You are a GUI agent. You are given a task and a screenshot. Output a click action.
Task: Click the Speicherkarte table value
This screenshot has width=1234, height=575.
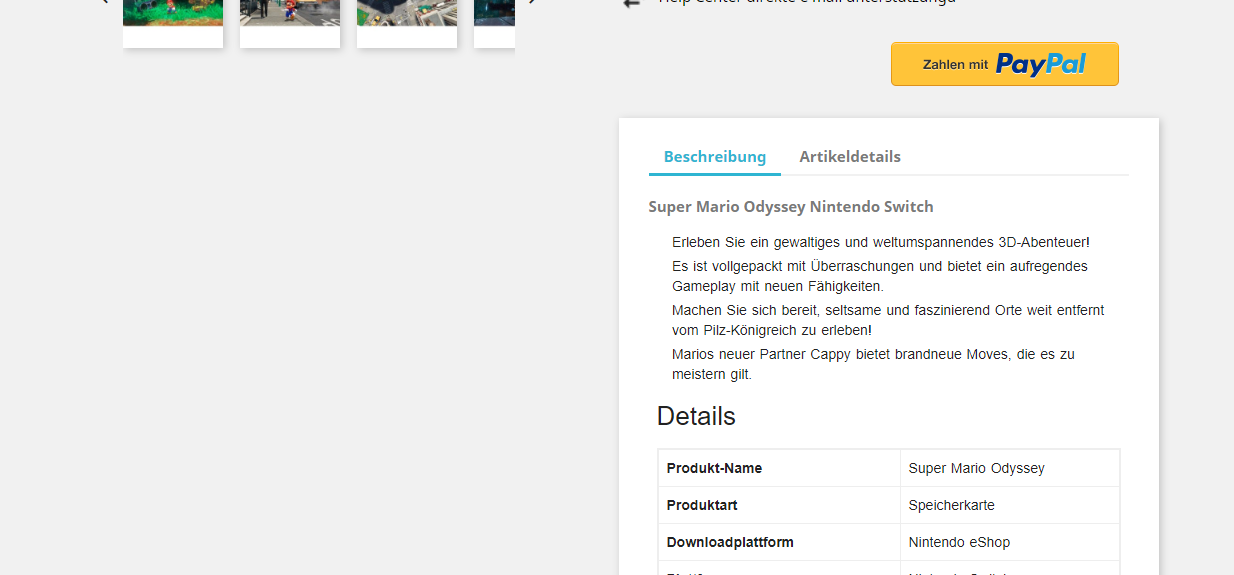[952, 505]
